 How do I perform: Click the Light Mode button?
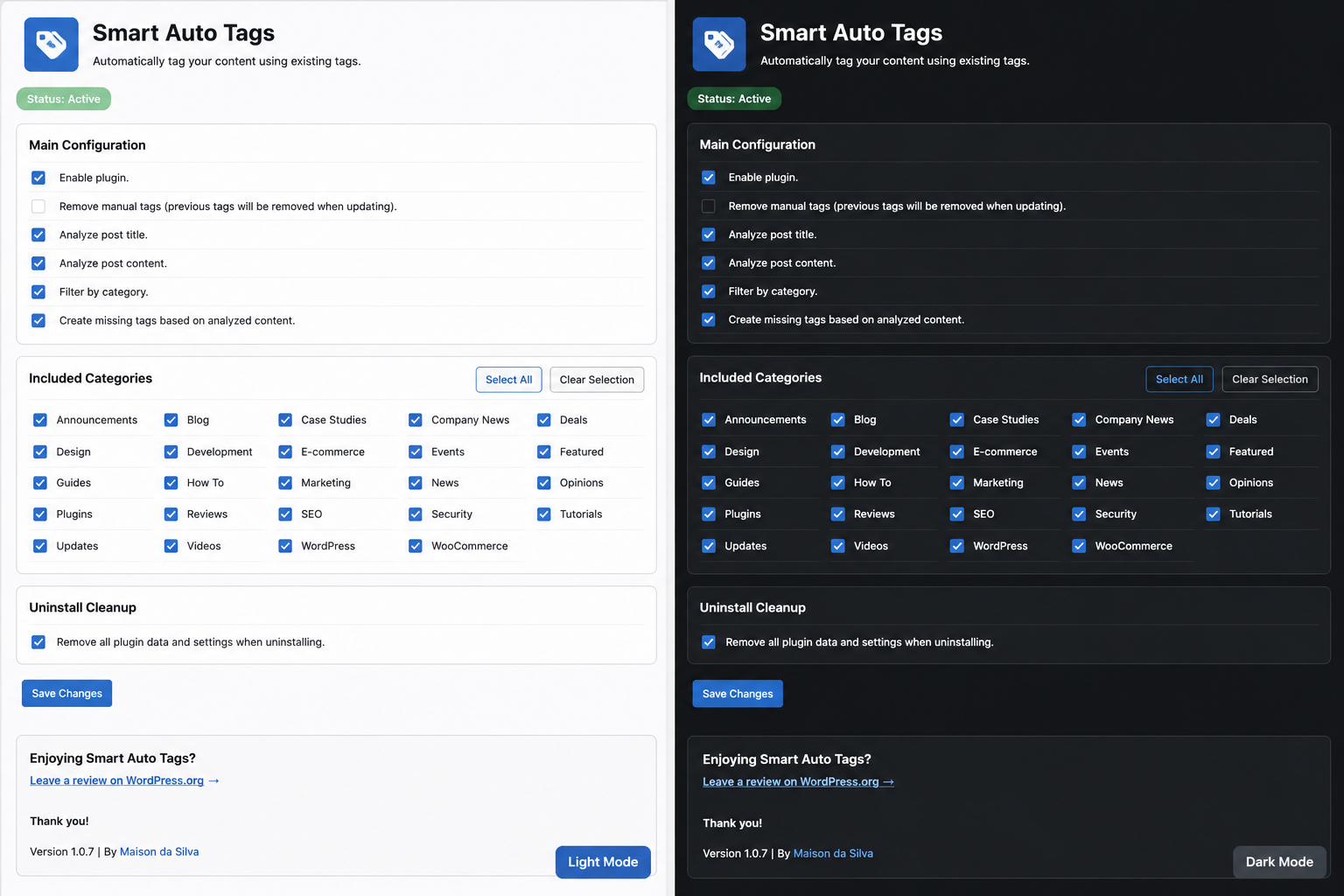(603, 862)
